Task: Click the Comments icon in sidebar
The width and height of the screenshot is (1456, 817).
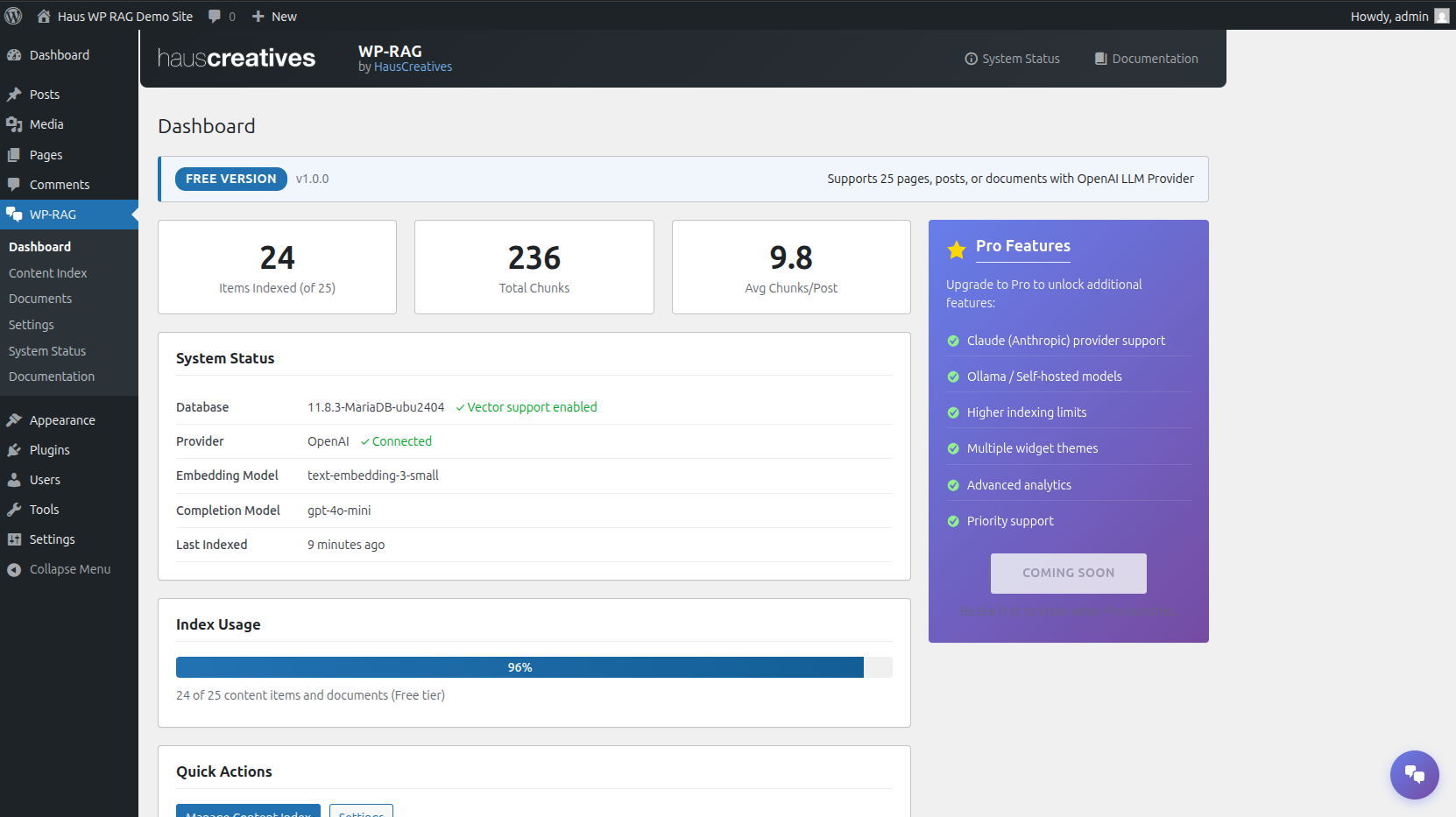Action: pos(14,185)
